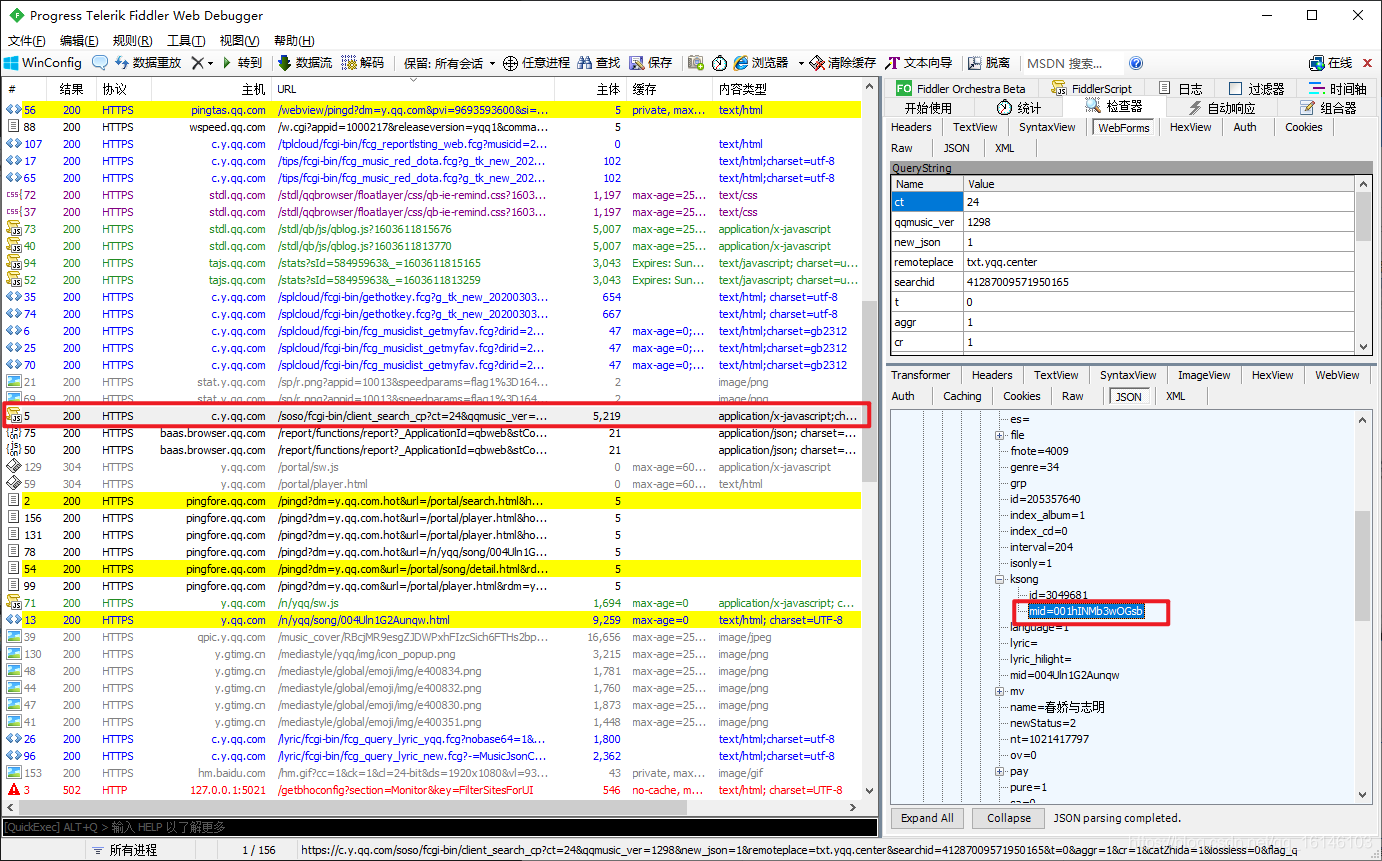Click the camera screenshot icon
1382x861 pixels.
click(695, 63)
